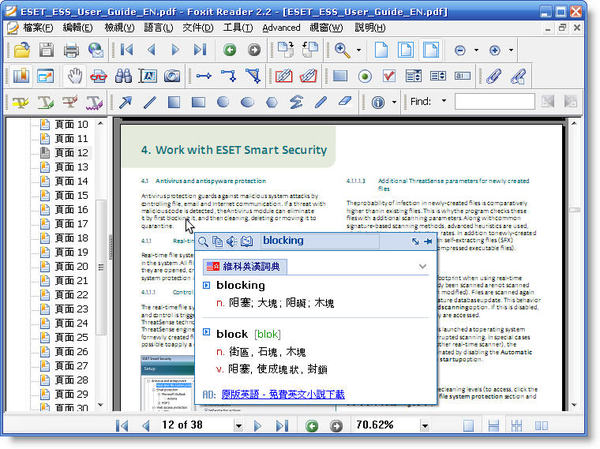Open search with the binoculars icon
The height and width of the screenshot is (449, 600).
pos(123,76)
